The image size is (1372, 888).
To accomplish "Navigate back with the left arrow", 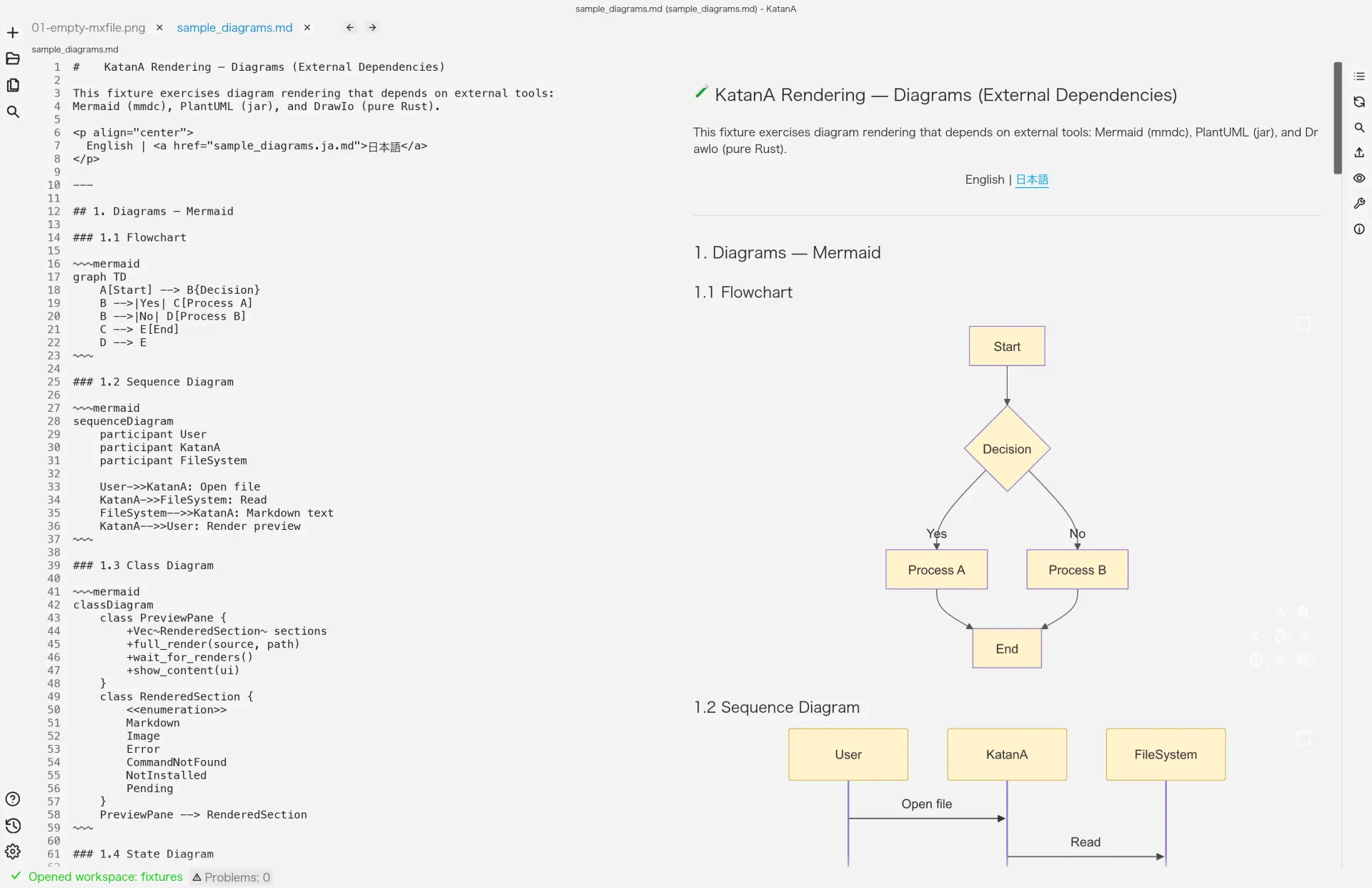I will pos(350,28).
